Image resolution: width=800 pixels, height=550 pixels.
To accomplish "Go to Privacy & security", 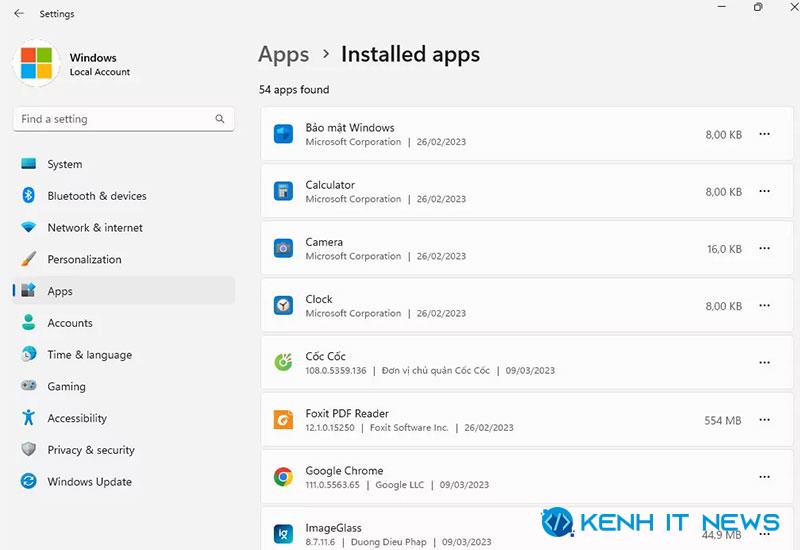I will 124,449.
